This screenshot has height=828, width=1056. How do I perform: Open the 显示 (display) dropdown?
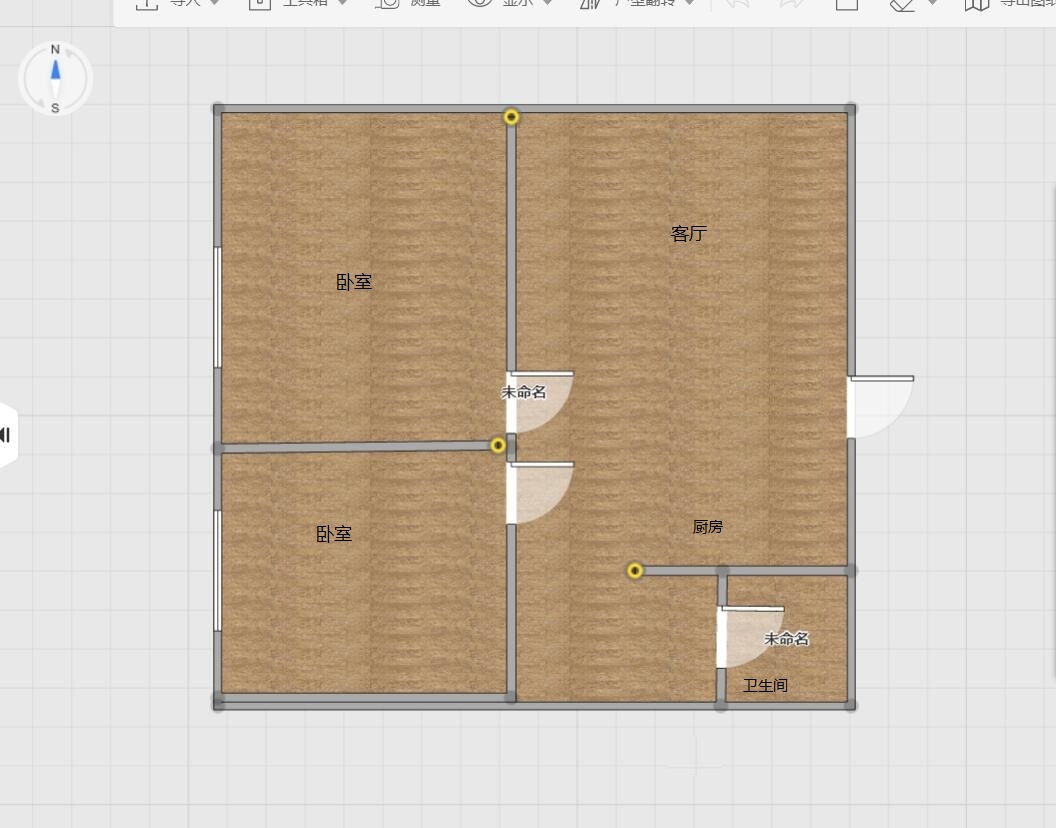pos(510,4)
